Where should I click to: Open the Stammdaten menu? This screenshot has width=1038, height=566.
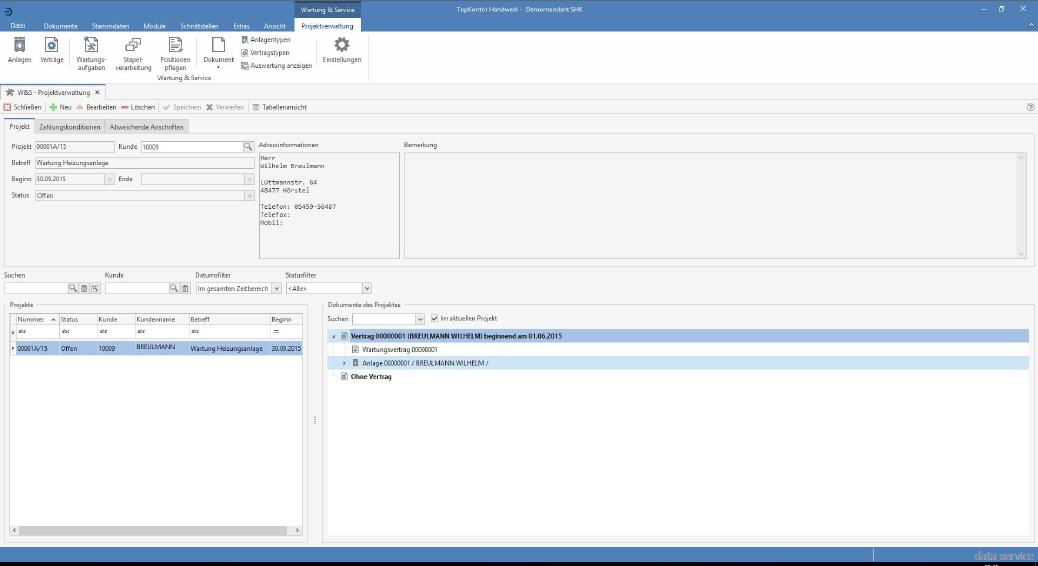click(x=110, y=25)
